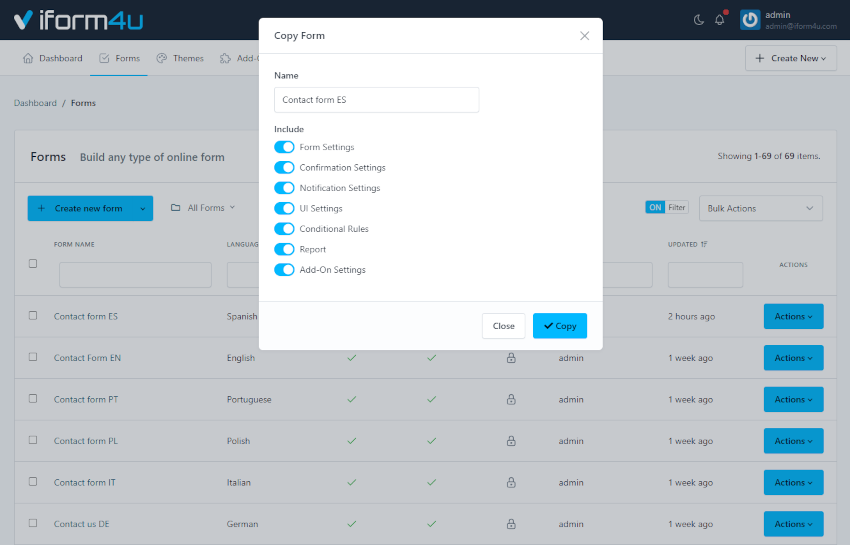
Task: Open the All Forms folder dropdown
Action: click(203, 208)
